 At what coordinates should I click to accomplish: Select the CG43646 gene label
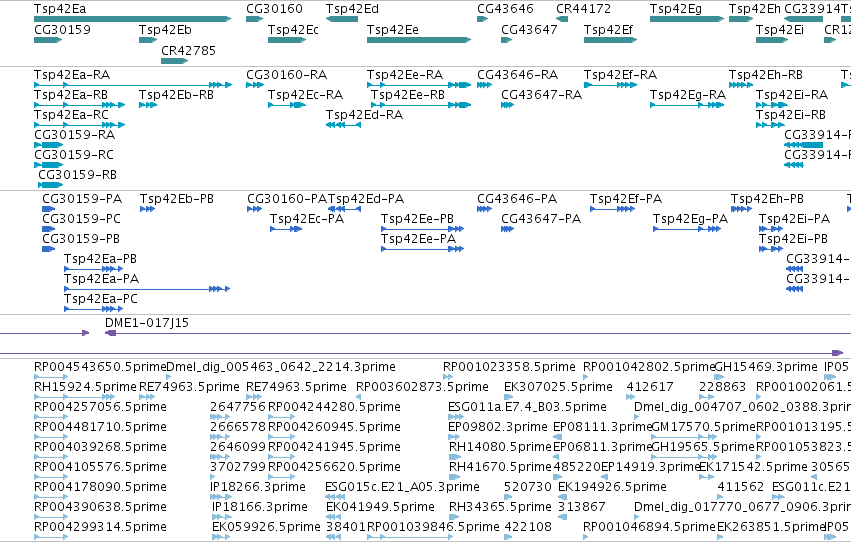505,9
